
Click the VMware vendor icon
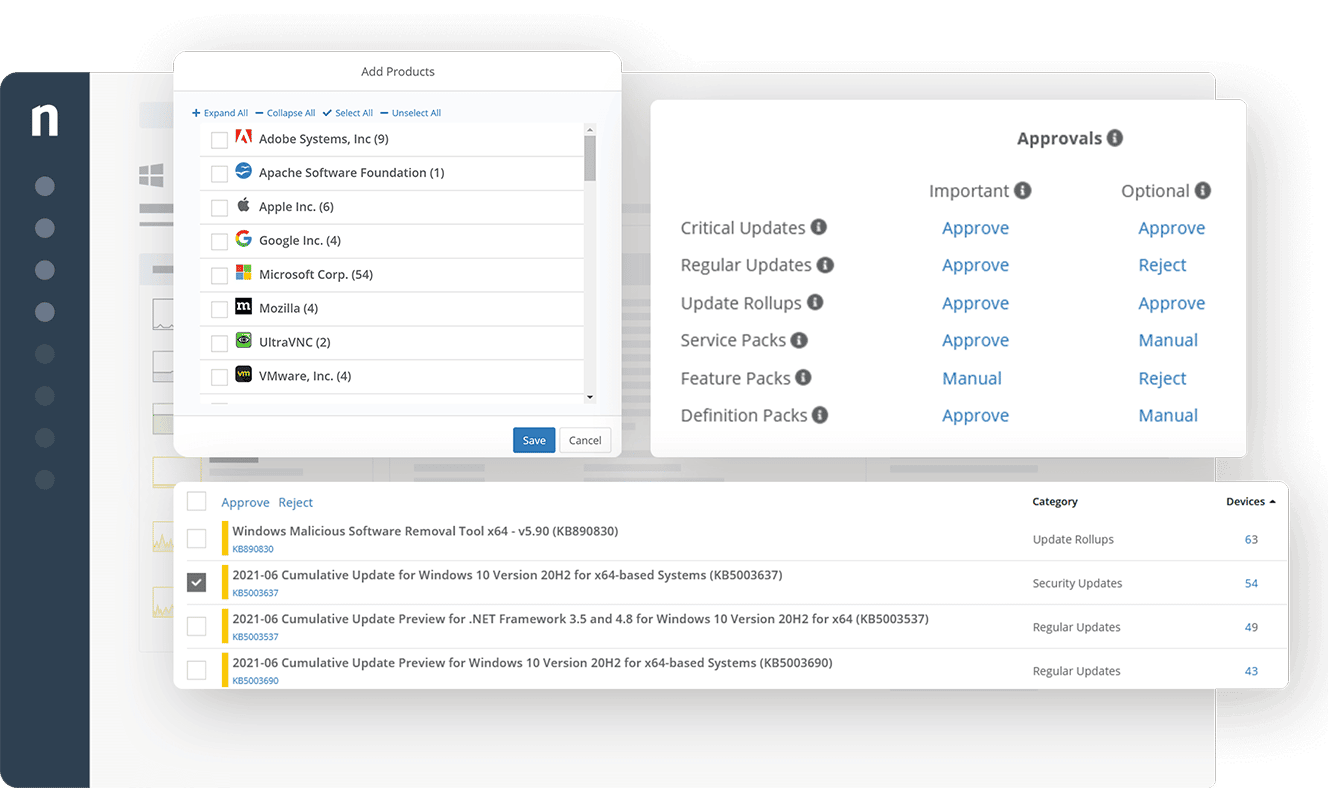(x=243, y=375)
